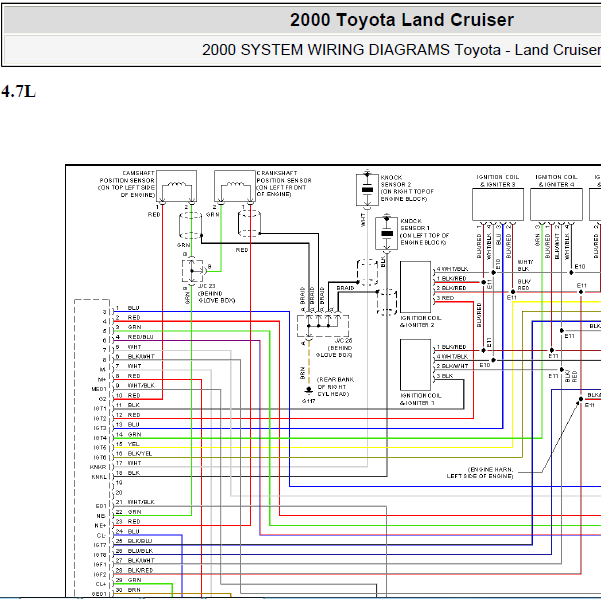This screenshot has height=599, width=601.
Task: Click pin '22 GRN' on the connector
Action: pyautogui.click(x=128, y=512)
